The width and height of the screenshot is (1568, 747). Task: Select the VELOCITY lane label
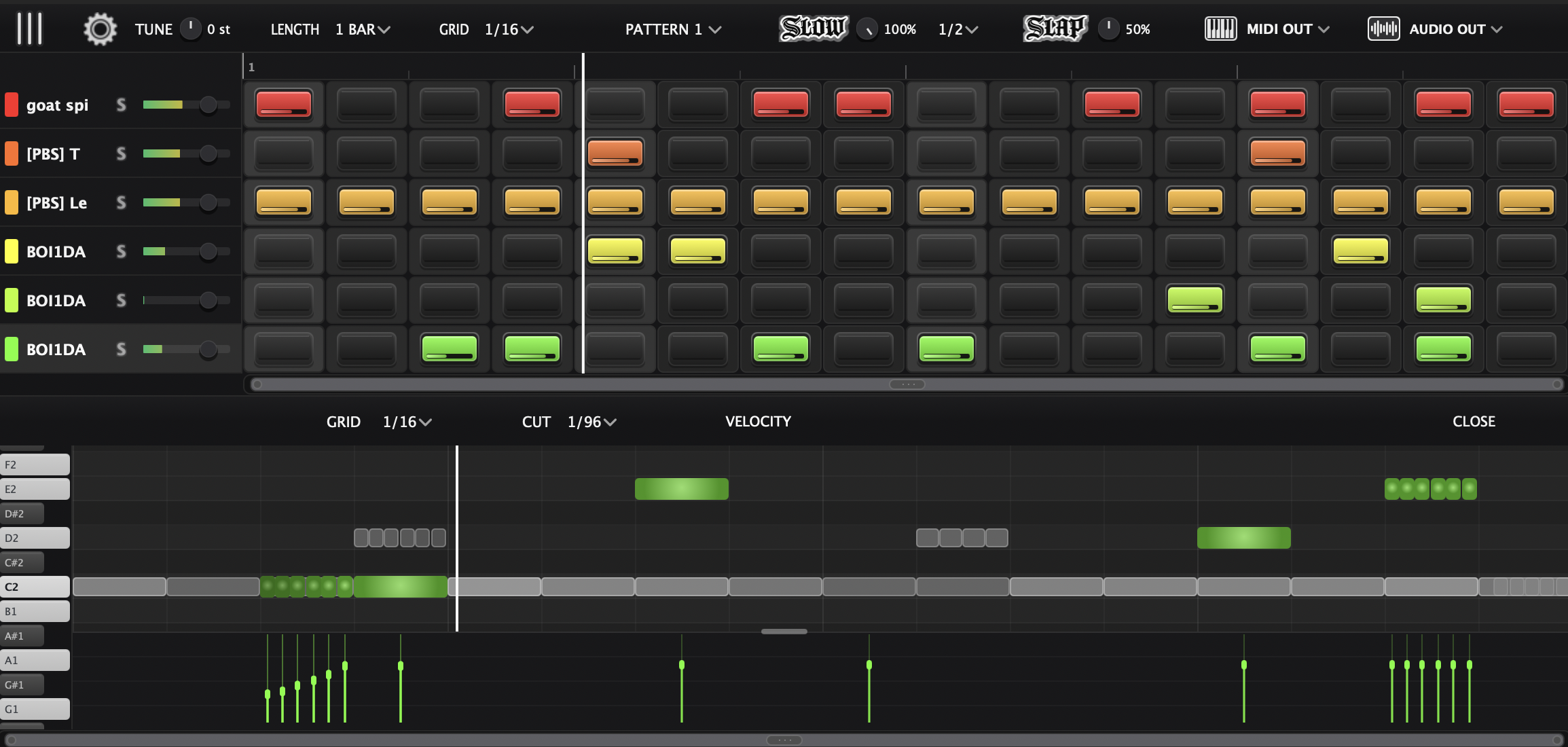(x=758, y=421)
